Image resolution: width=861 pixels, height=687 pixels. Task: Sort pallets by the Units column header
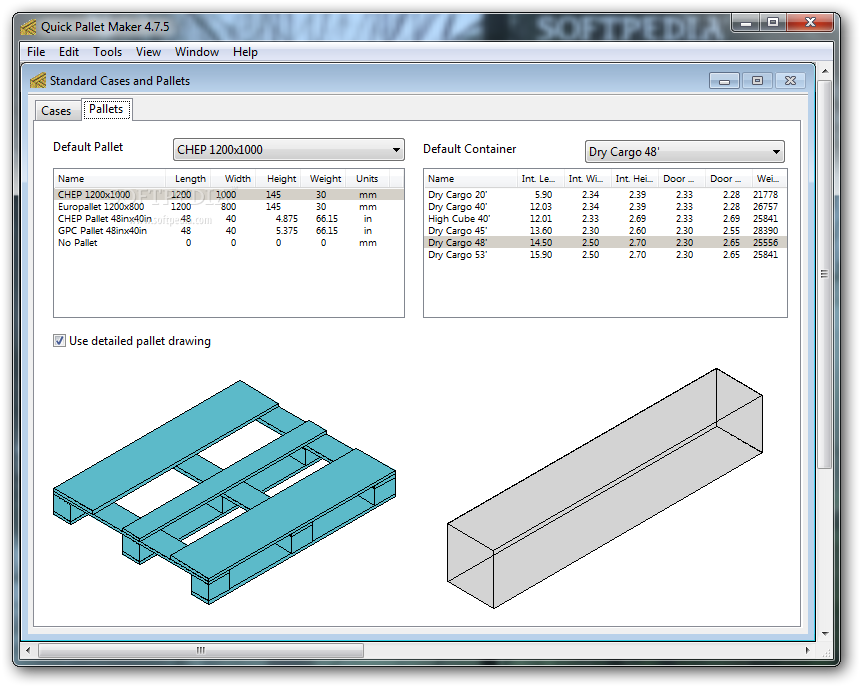pos(367,178)
